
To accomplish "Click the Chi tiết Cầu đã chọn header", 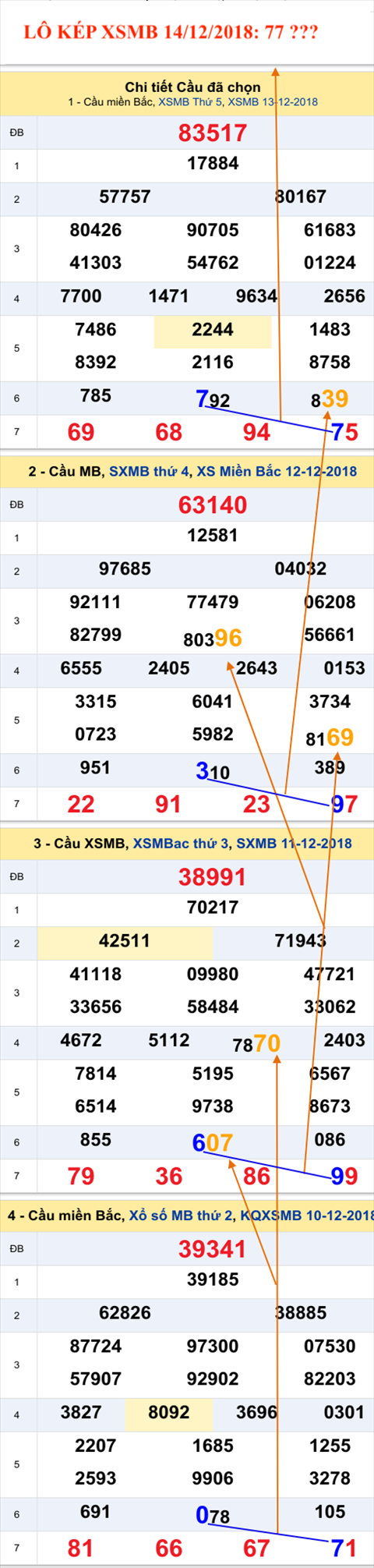I will pos(192,87).
